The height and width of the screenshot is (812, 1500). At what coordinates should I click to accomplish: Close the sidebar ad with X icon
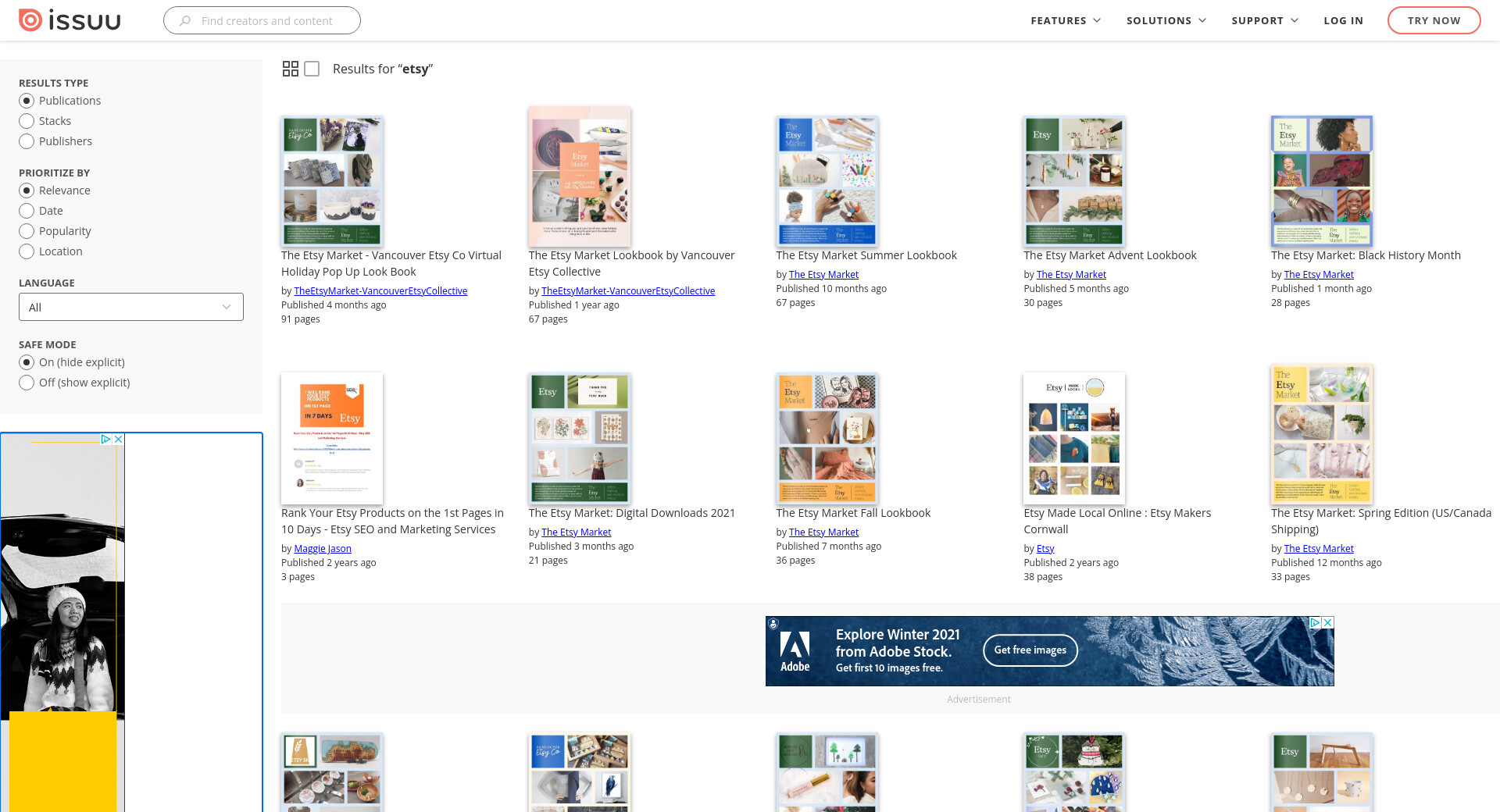point(119,440)
